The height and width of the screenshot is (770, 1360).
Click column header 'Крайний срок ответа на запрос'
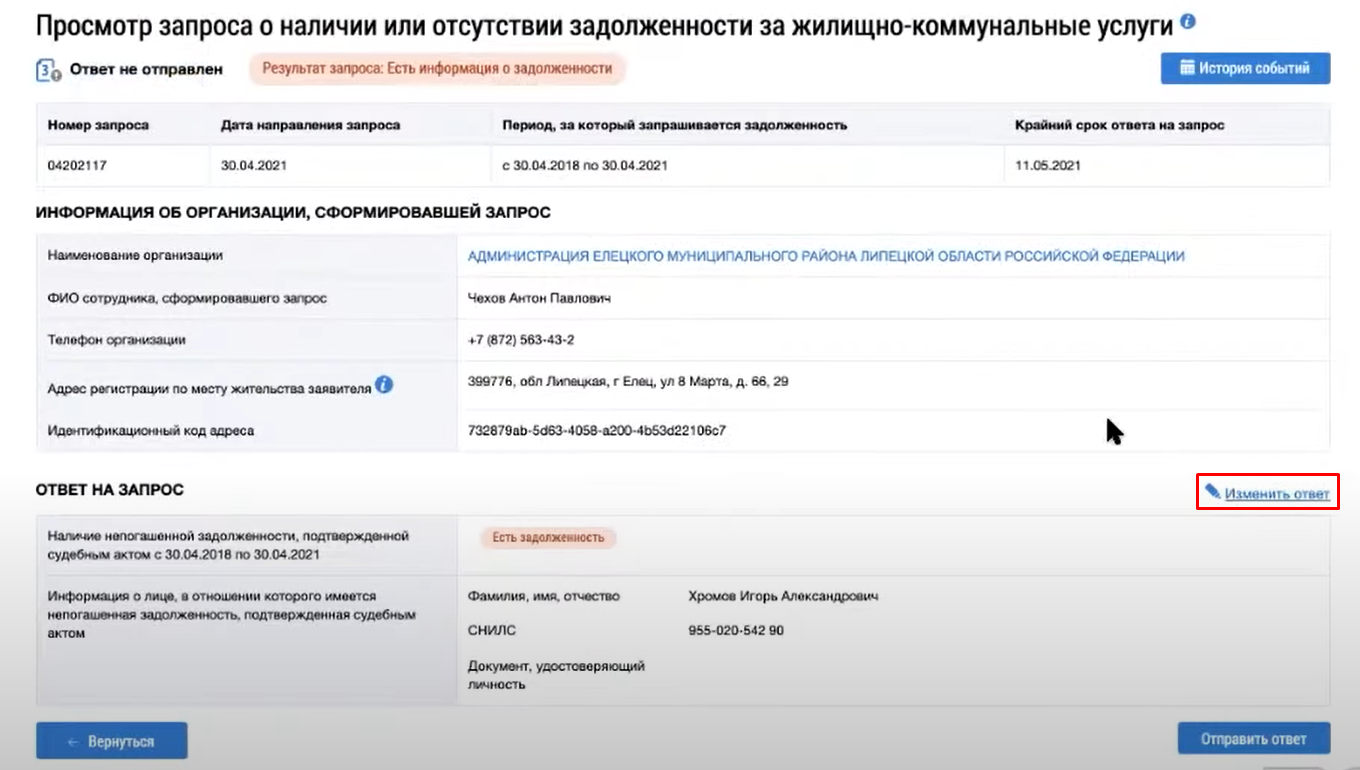coord(1119,125)
